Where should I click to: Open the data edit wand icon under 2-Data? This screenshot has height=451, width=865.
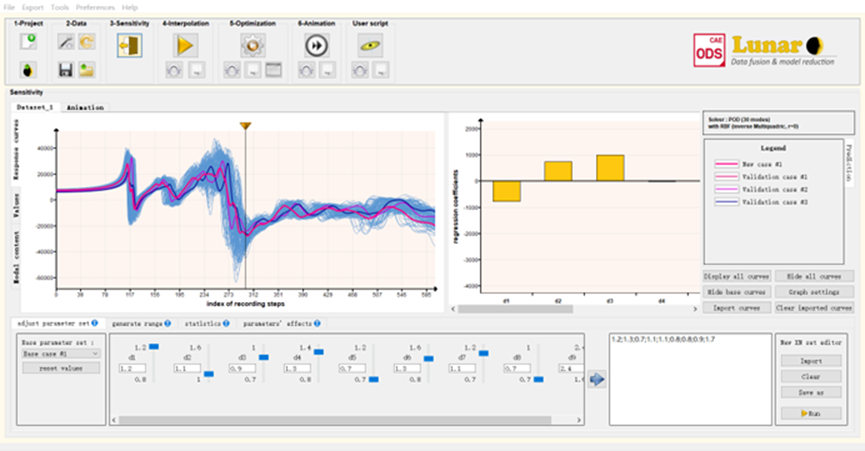[66, 42]
